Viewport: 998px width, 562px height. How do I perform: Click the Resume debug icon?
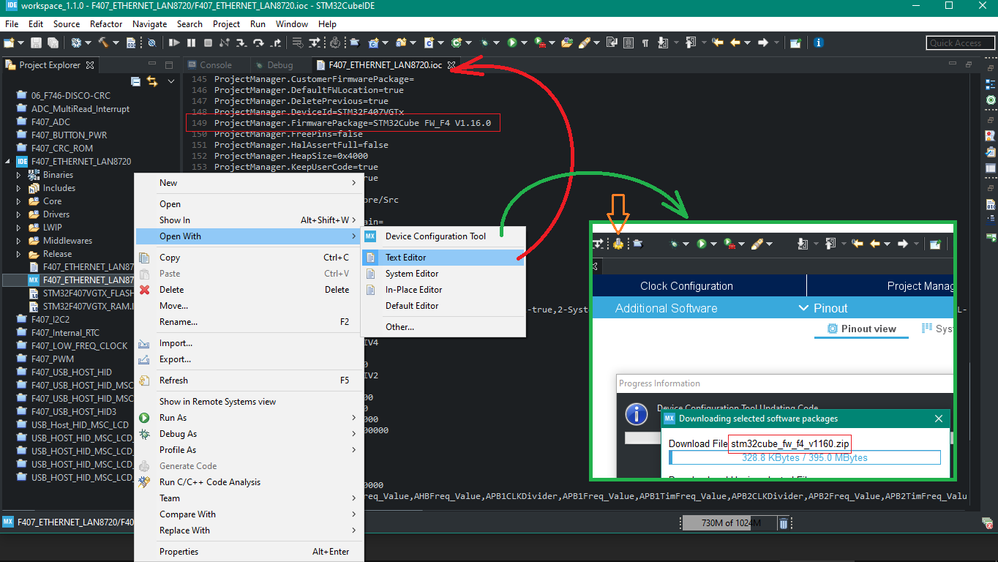pyautogui.click(x=174, y=43)
